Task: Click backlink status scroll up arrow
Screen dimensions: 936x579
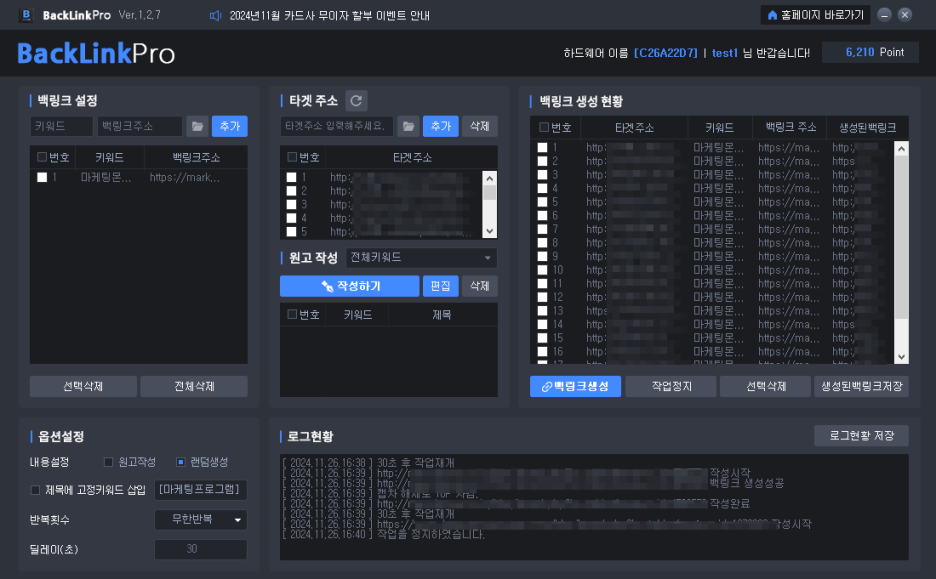Action: pyautogui.click(x=901, y=148)
